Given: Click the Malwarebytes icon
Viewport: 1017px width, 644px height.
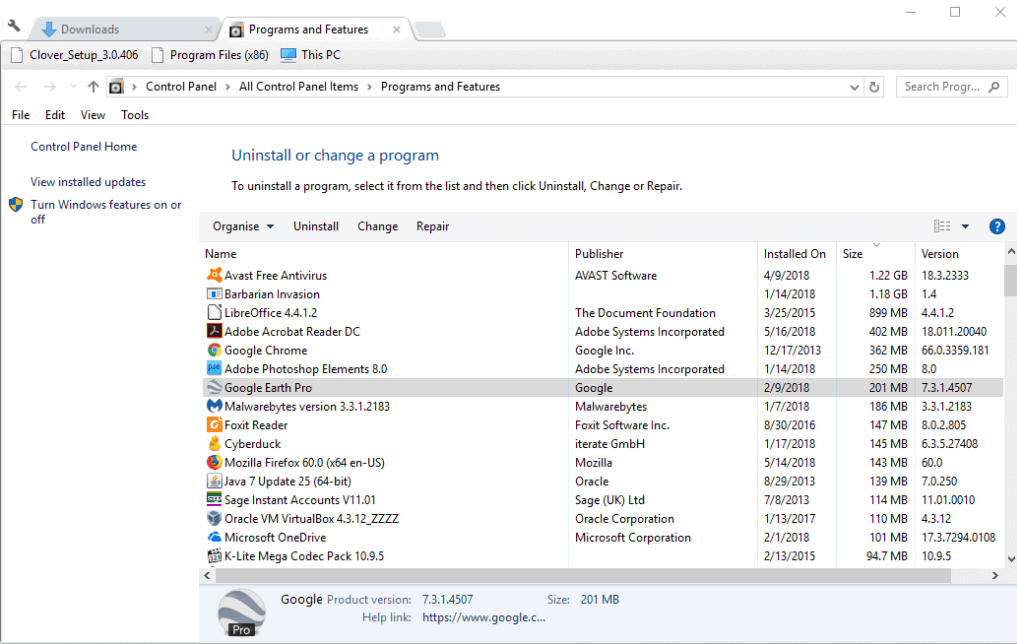Looking at the screenshot, I should (214, 406).
